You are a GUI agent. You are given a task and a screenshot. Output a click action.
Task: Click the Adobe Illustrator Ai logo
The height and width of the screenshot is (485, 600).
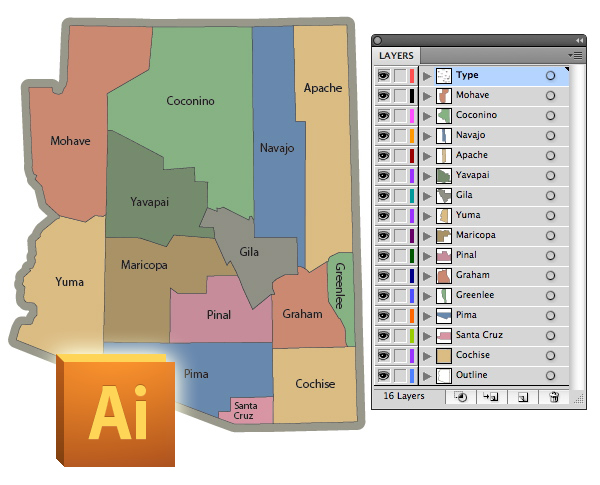tap(116, 410)
